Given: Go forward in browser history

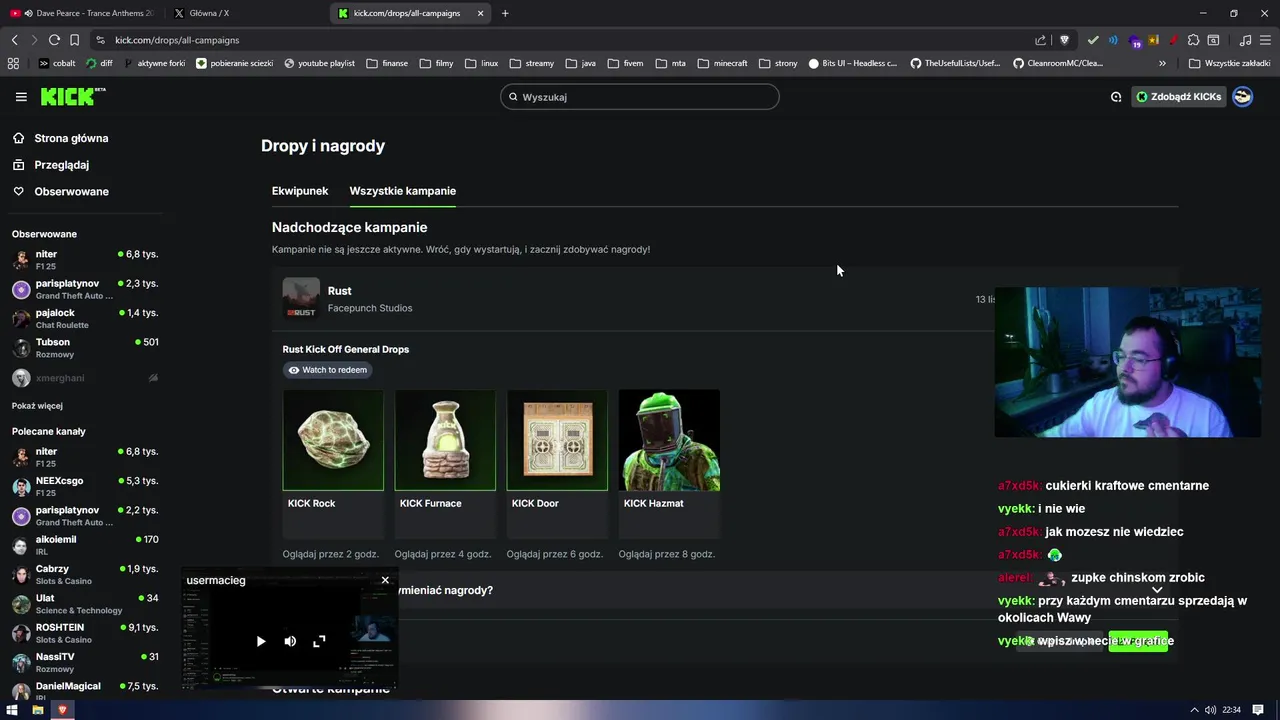Looking at the screenshot, I should pyautogui.click(x=34, y=40).
